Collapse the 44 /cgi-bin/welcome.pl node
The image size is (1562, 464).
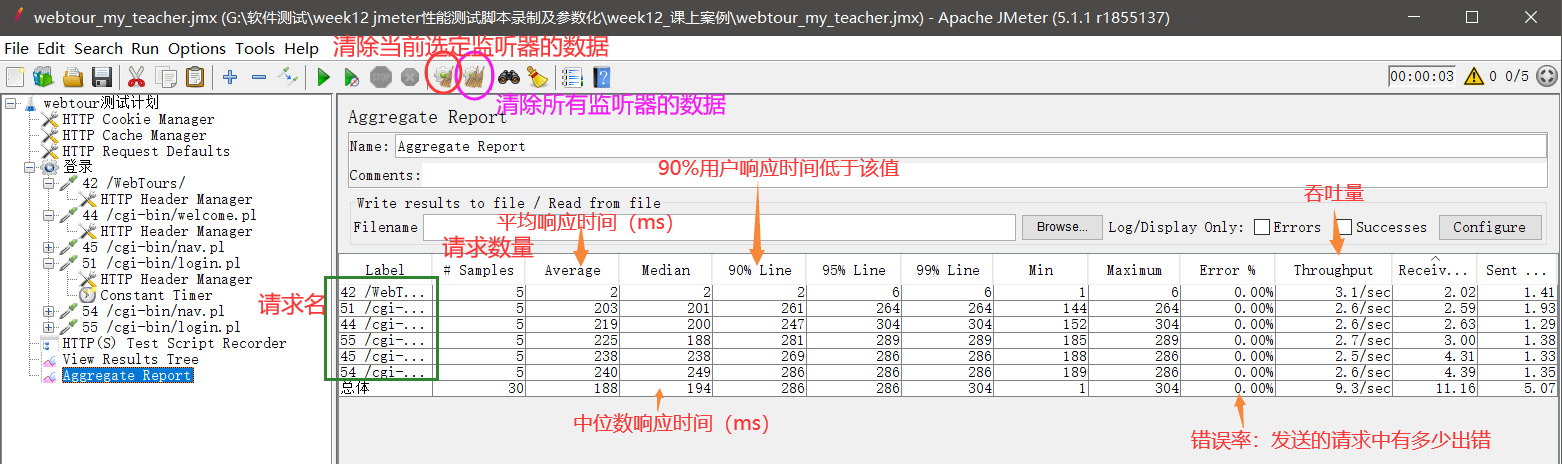pos(49,216)
